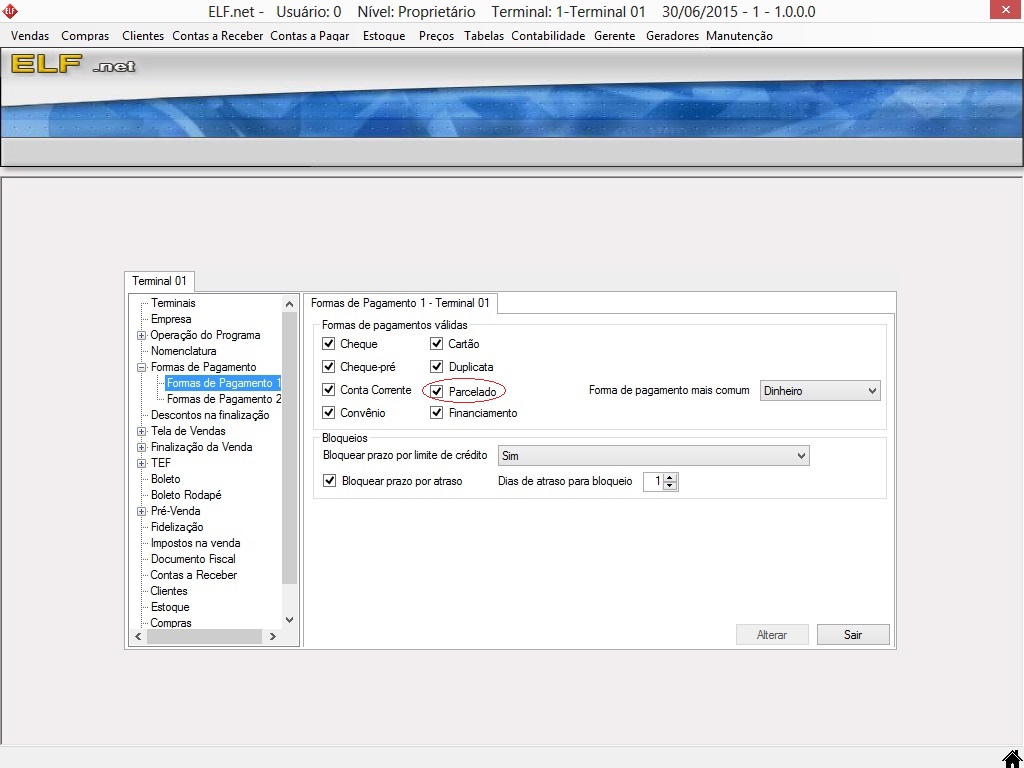
Task: Switch to the Terminal 01 tab
Action: 159,282
